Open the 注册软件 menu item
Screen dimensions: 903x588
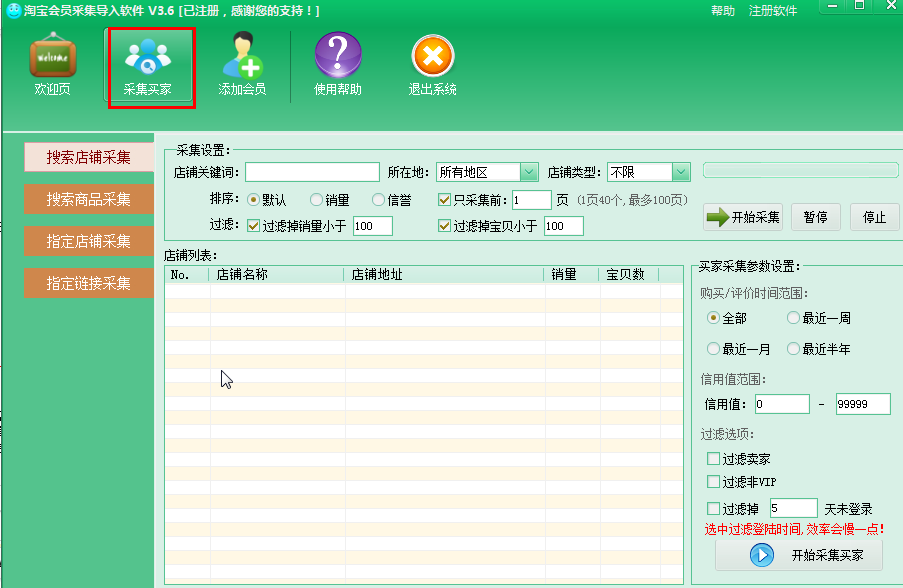[773, 10]
